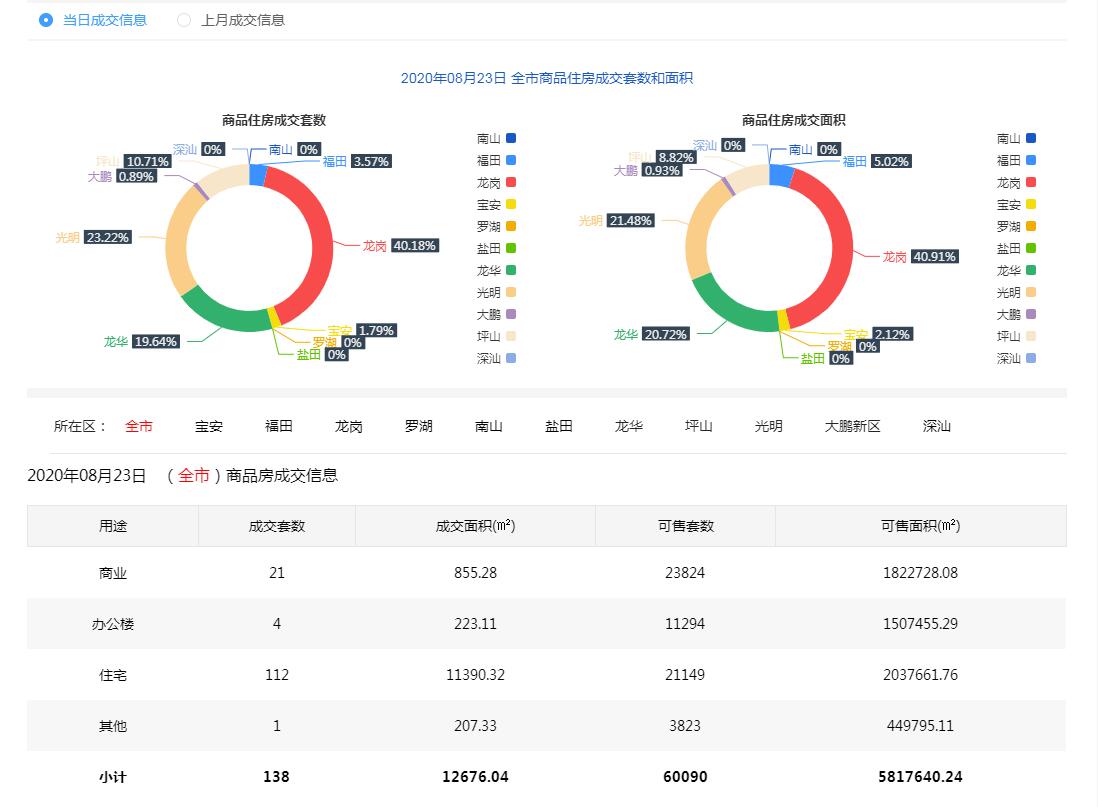Toggle 大鹏 legend icon in right chart
This screenshot has width=1098, height=807.
click(x=1031, y=314)
